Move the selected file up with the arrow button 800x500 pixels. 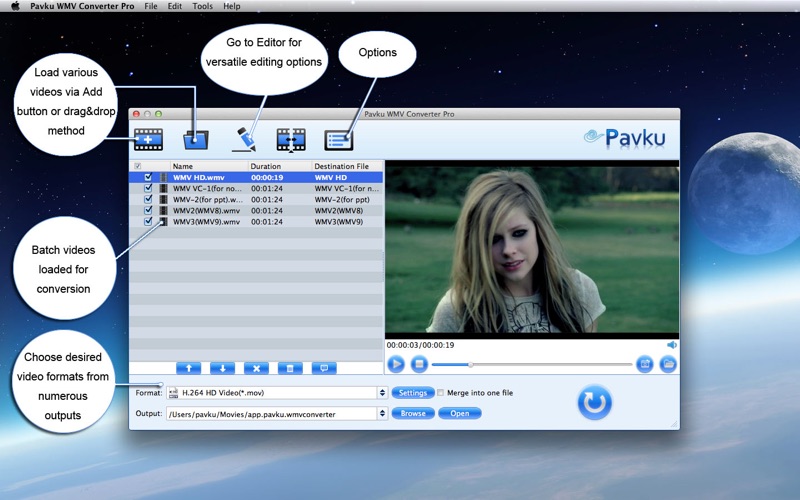[189, 368]
